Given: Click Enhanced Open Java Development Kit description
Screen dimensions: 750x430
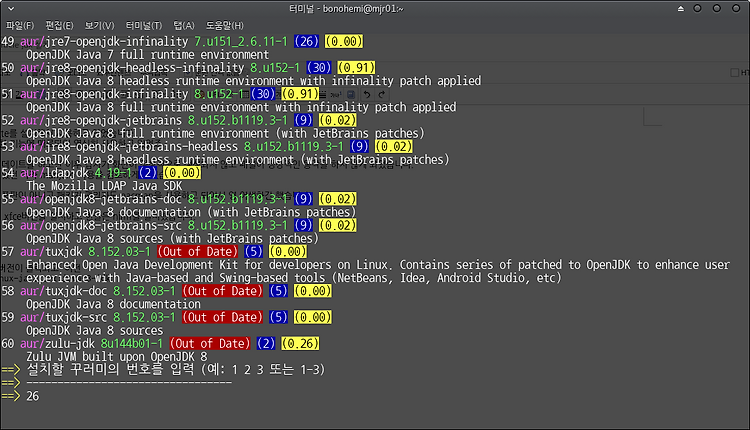Looking at the screenshot, I should pyautogui.click(x=378, y=272).
